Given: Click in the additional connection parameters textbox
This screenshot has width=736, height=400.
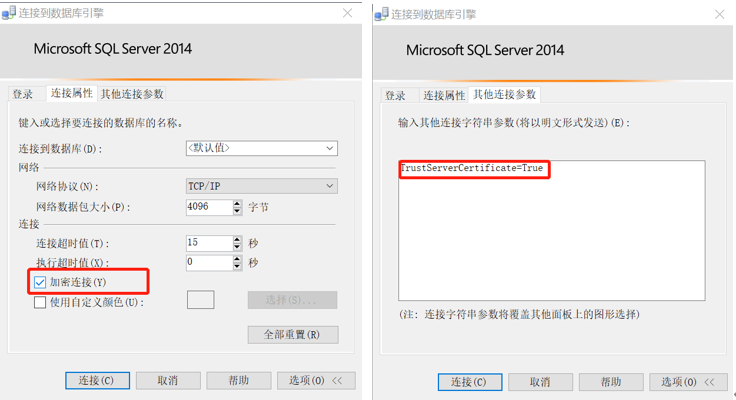Looking at the screenshot, I should pos(552,231).
